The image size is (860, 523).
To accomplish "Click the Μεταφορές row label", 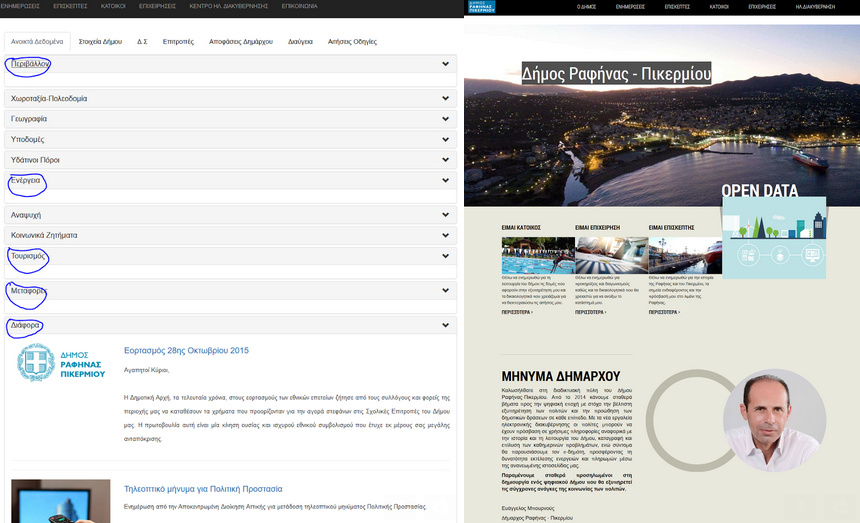I will (27, 291).
